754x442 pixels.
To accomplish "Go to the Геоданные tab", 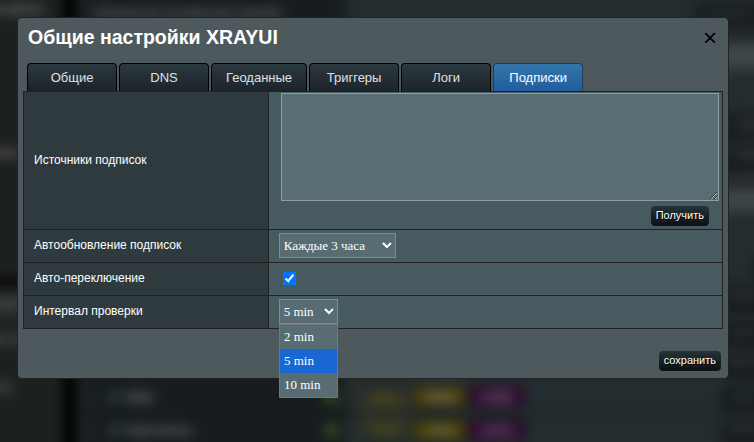I will [x=258, y=78].
